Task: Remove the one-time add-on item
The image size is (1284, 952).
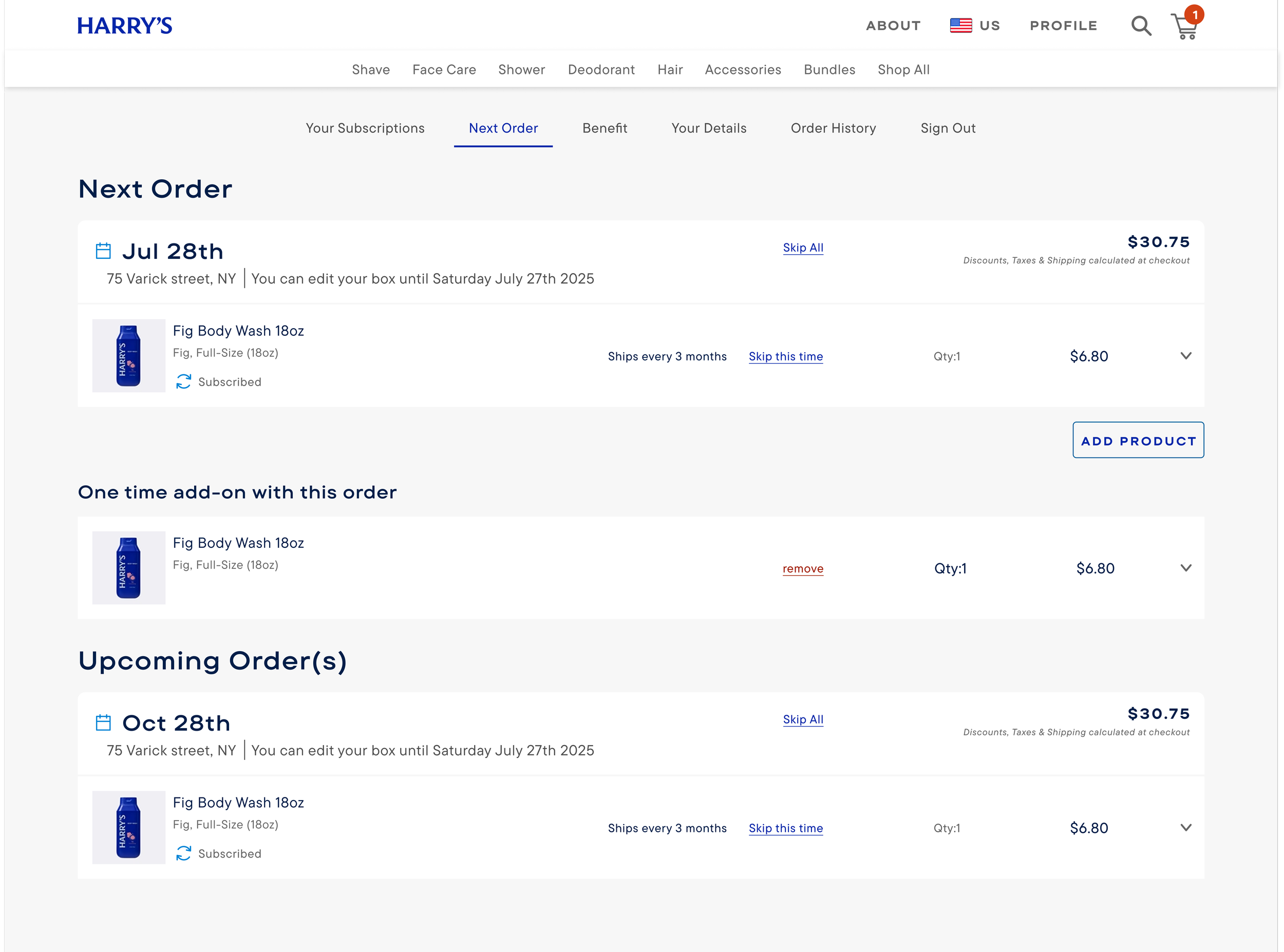Action: click(x=803, y=569)
